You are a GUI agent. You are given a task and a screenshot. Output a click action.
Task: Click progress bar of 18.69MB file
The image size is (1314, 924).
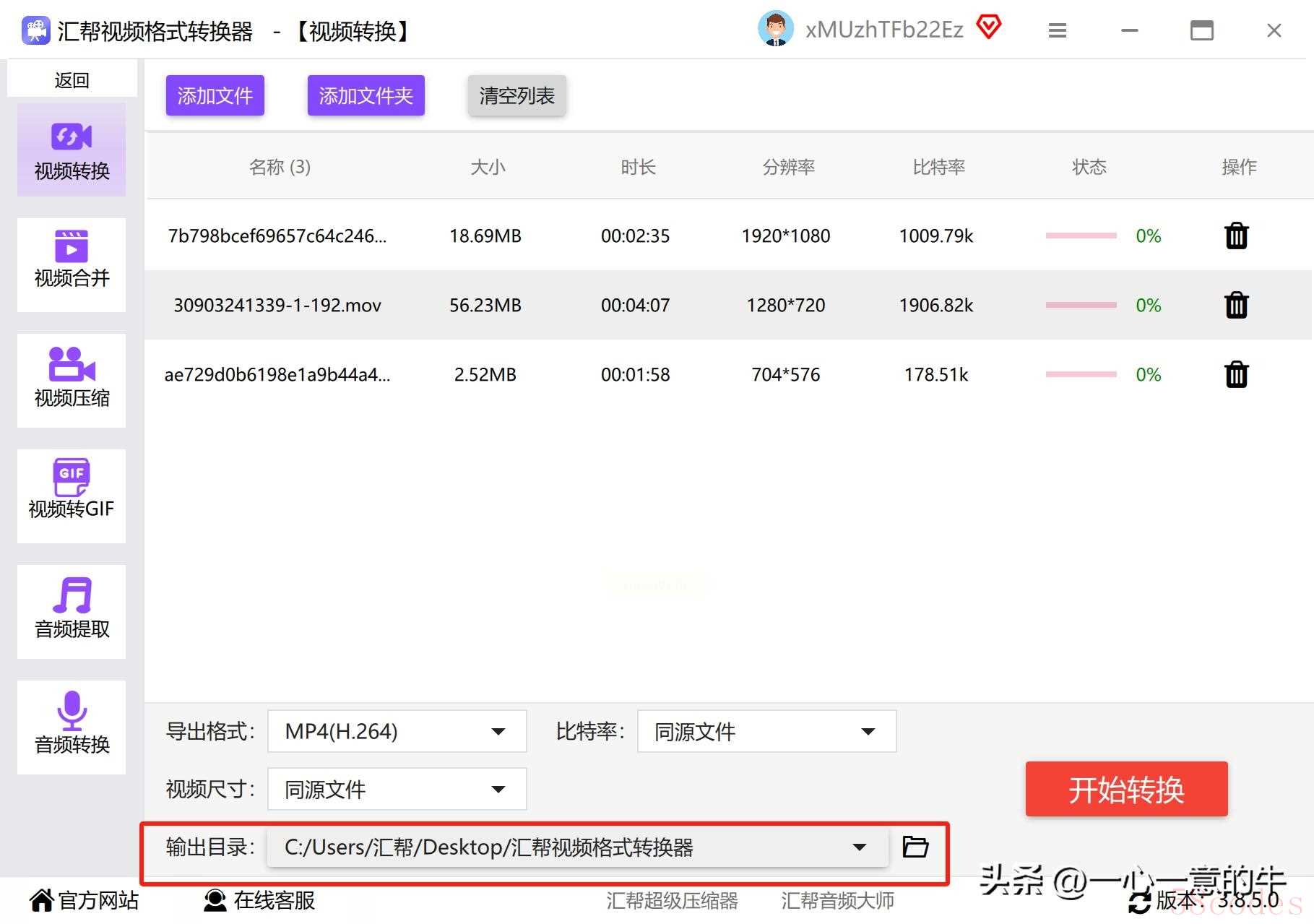coord(1081,236)
